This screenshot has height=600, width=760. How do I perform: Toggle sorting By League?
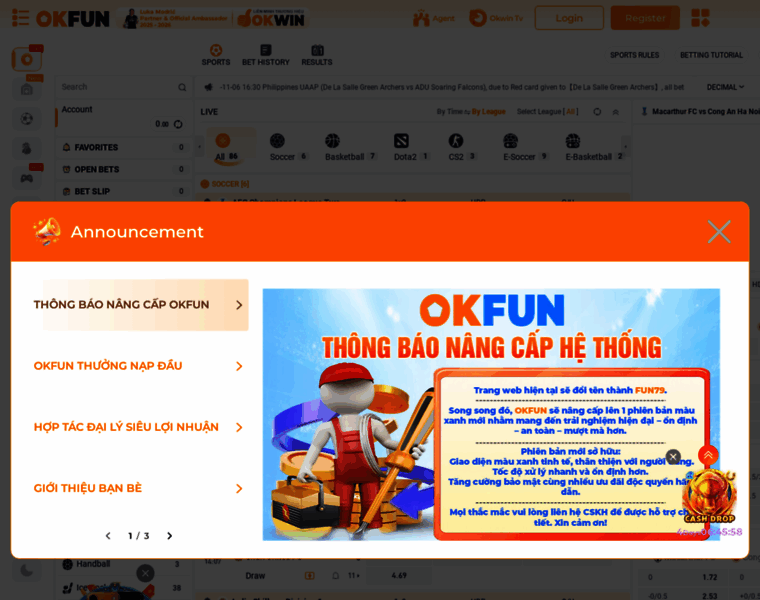[489, 112]
